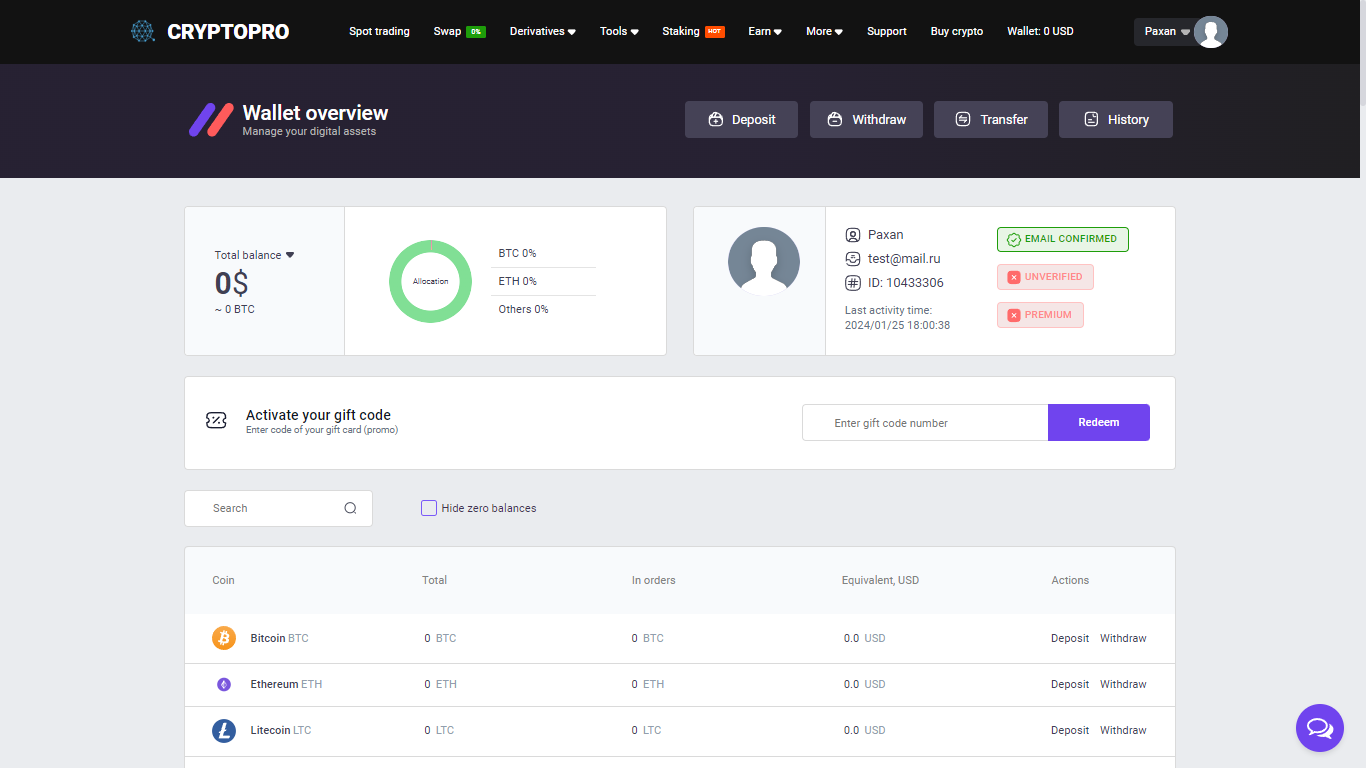Go to Spot trading page
Screen dimensions: 1366x768
(379, 32)
